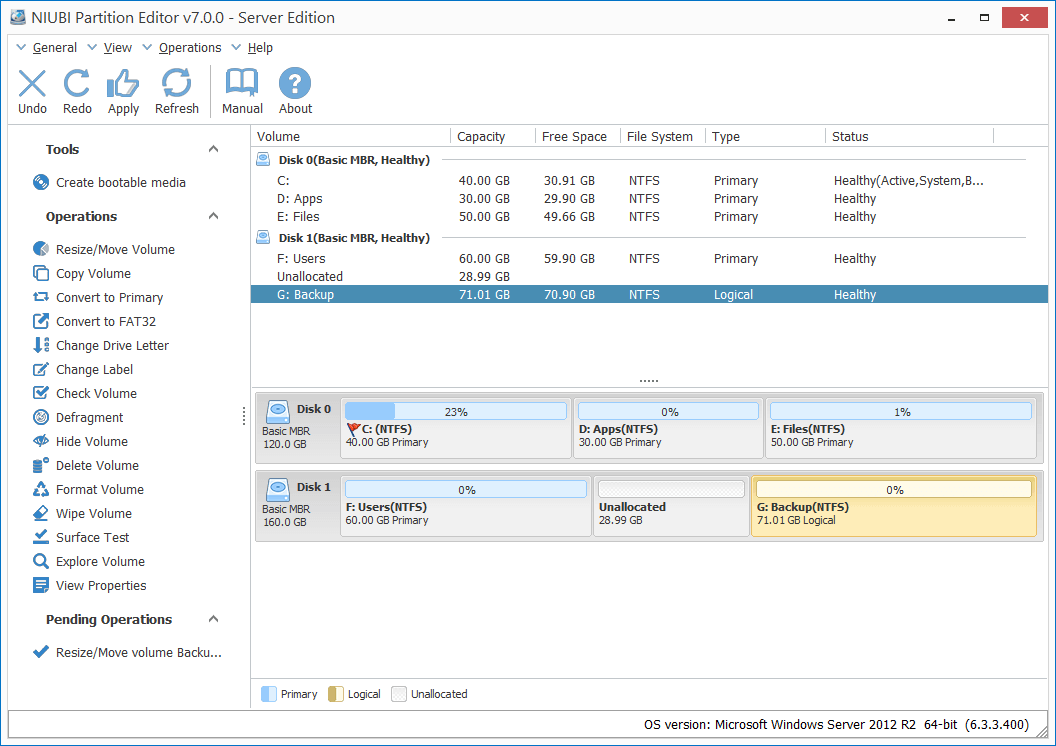Run Check Volume operation
This screenshot has width=1056, height=746.
[85, 393]
